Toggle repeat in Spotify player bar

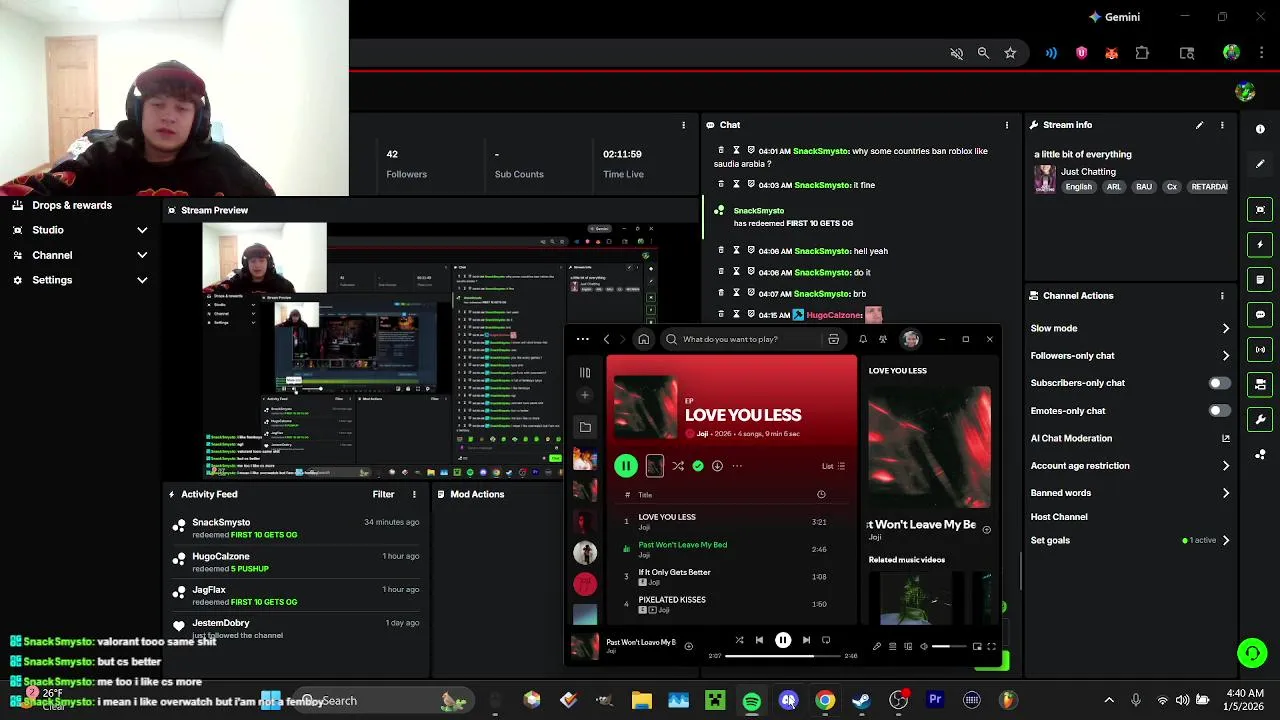826,640
